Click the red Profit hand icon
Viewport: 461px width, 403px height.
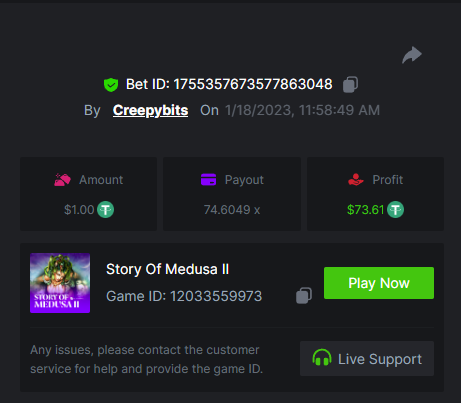(356, 180)
